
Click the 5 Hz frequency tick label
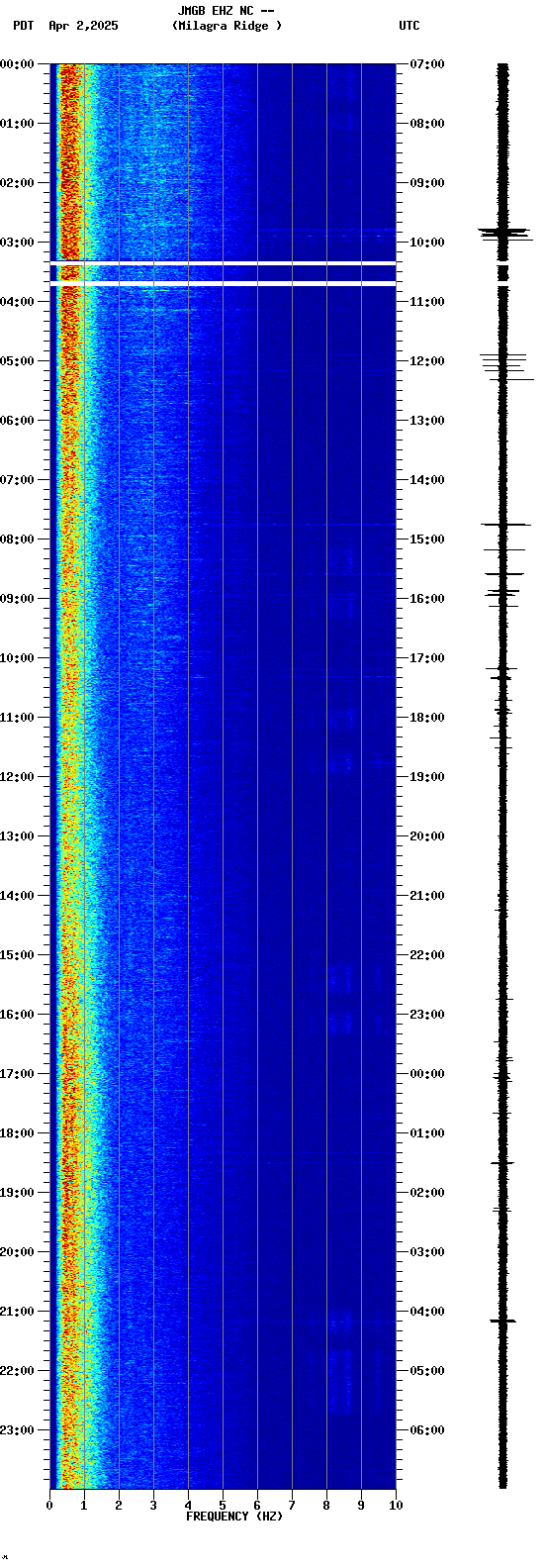point(223,1506)
